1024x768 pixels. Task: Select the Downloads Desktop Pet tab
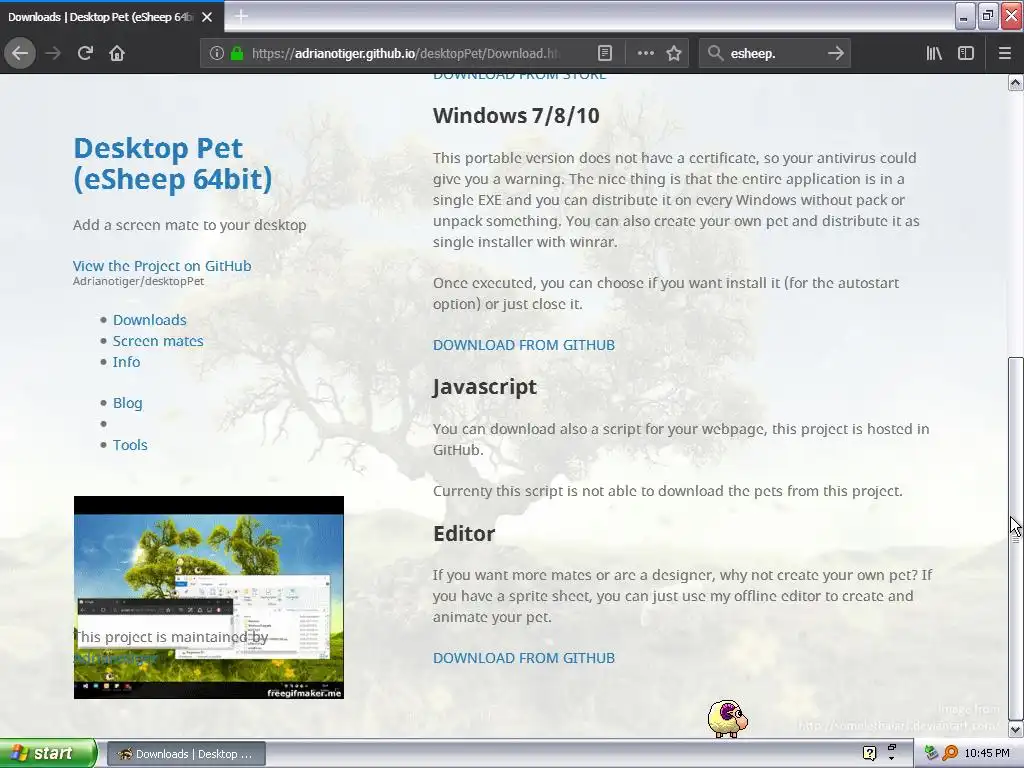(x=111, y=17)
